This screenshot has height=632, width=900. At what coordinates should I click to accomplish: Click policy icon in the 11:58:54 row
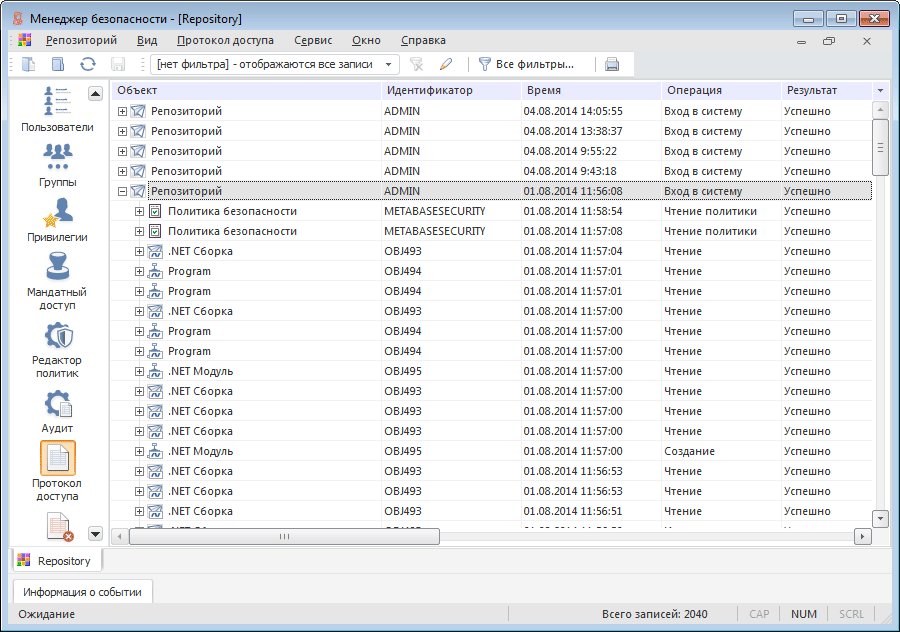click(155, 211)
